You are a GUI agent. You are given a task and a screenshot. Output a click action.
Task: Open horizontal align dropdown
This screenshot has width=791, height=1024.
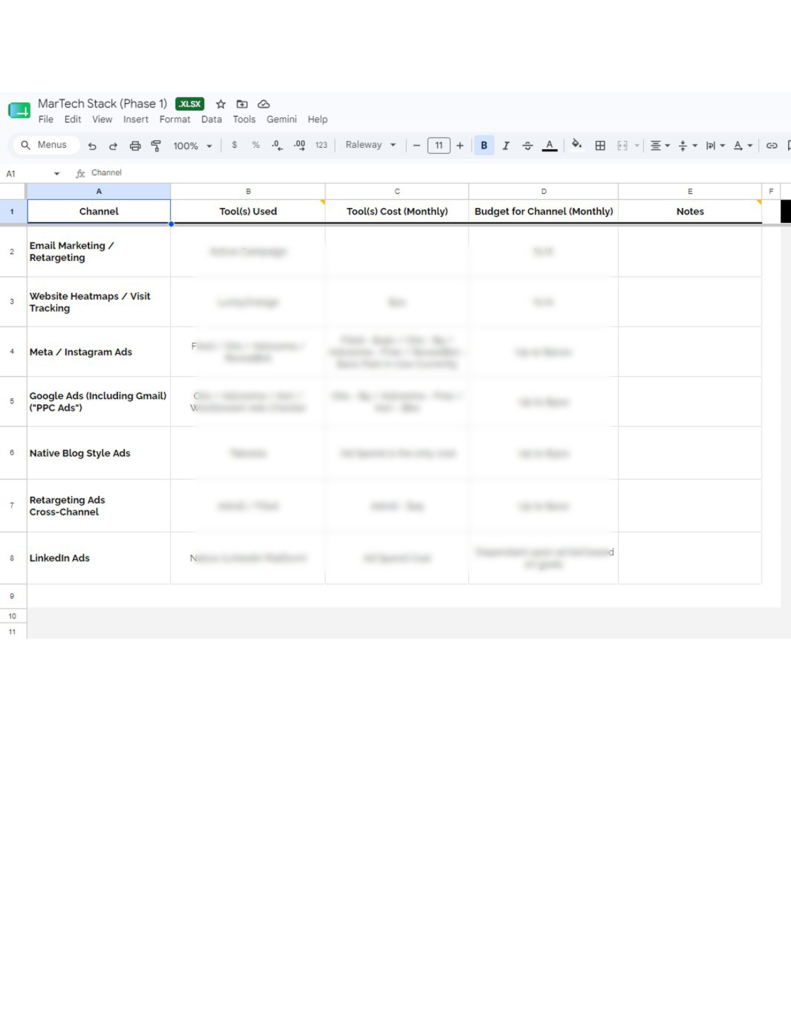pos(660,146)
